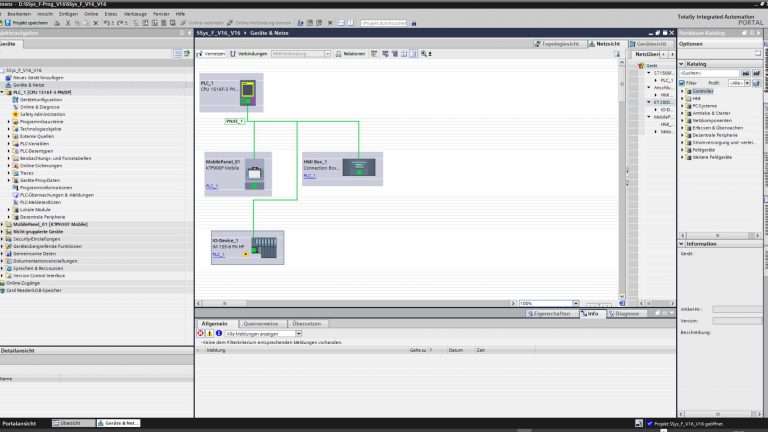Collapse the Information section header
The height and width of the screenshot is (432, 768).
[681, 244]
